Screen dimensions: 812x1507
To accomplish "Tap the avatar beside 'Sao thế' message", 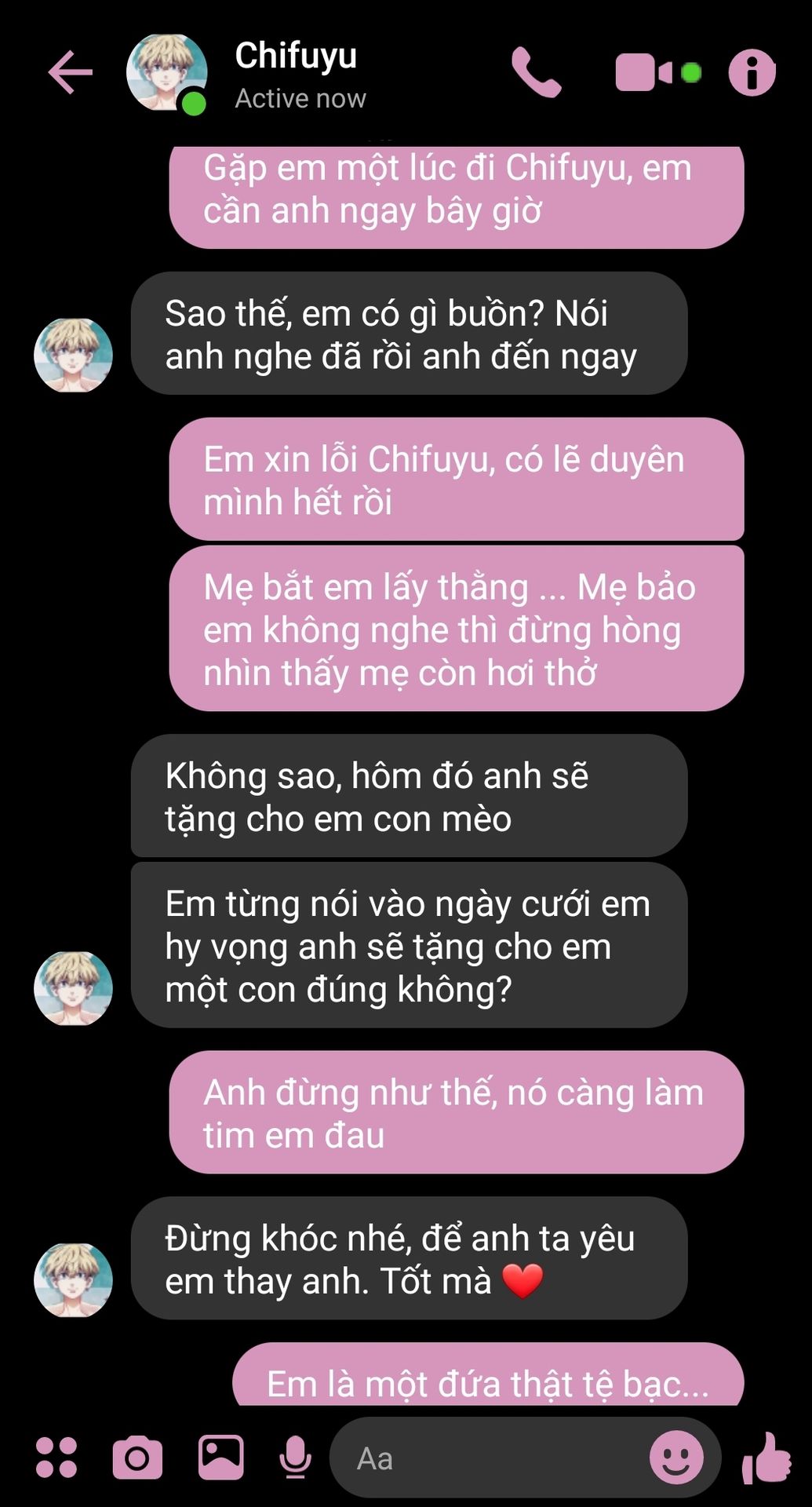I will 73,356.
